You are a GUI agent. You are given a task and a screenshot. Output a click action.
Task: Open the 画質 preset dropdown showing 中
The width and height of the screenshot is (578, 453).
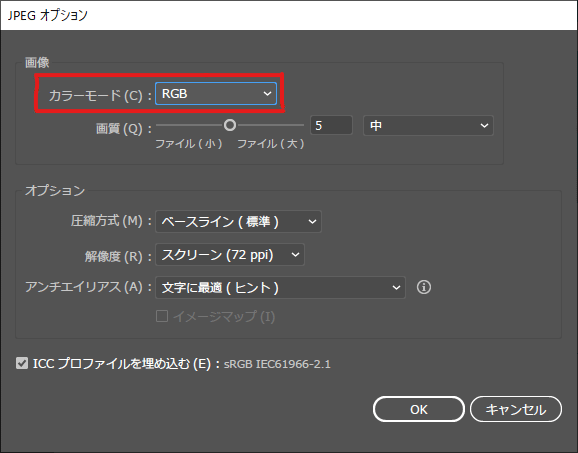[x=428, y=126]
